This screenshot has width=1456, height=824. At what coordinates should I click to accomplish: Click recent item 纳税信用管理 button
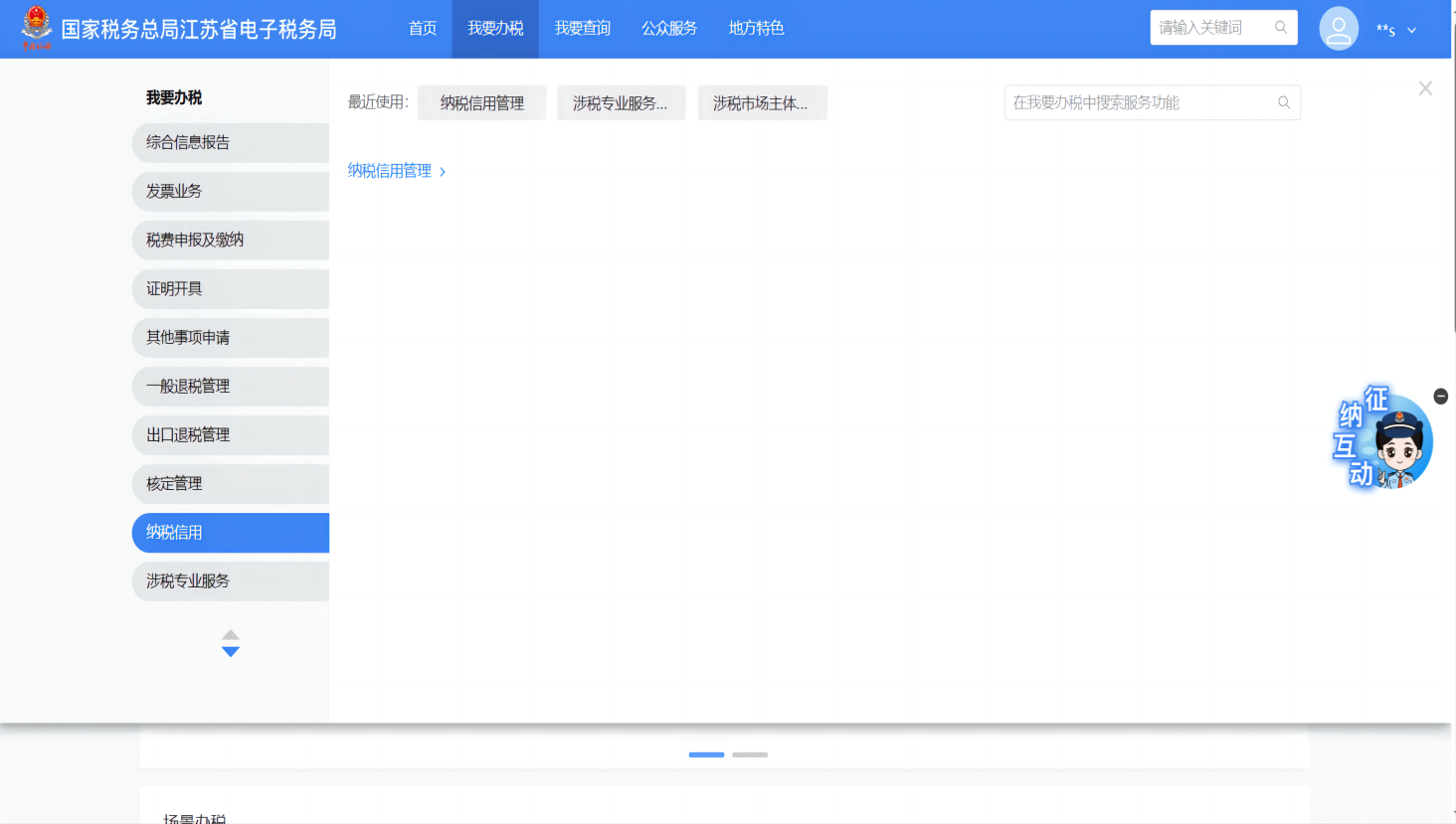click(x=481, y=103)
